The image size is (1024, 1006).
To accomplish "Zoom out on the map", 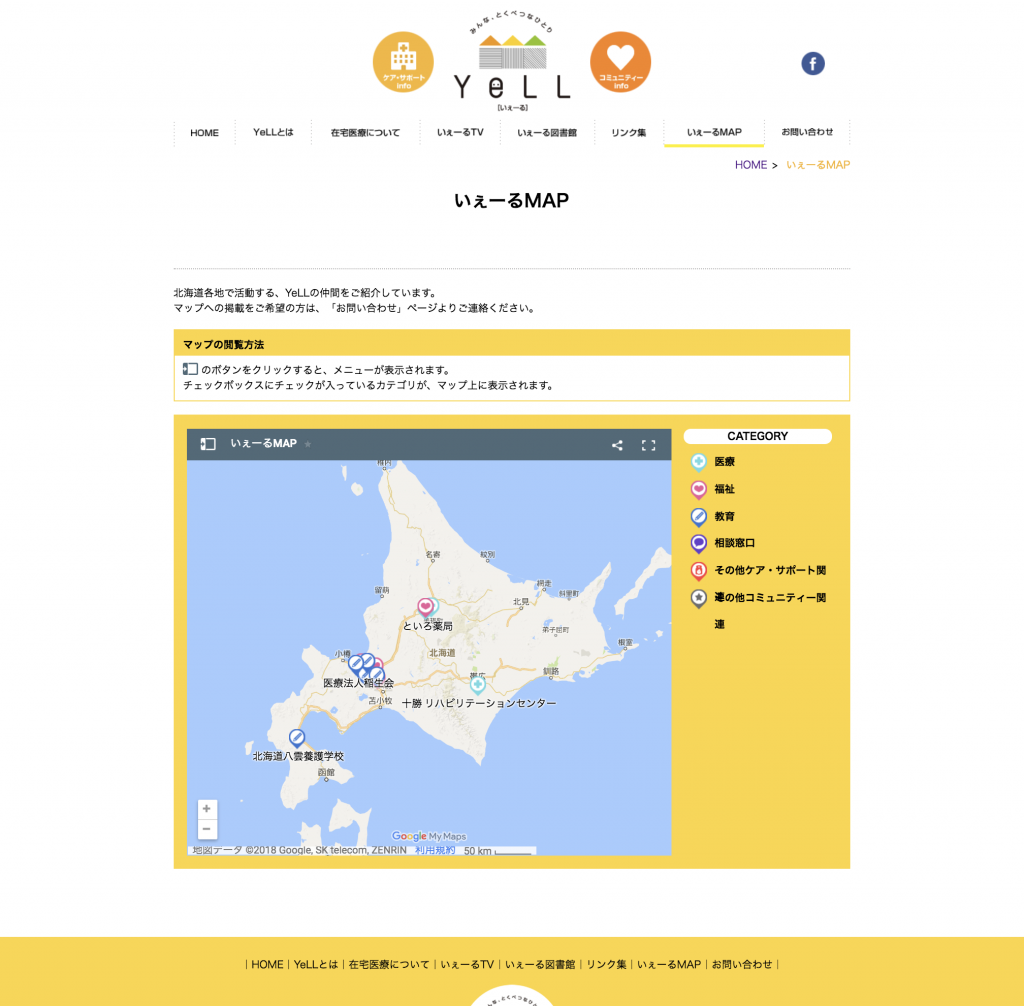I will (207, 829).
